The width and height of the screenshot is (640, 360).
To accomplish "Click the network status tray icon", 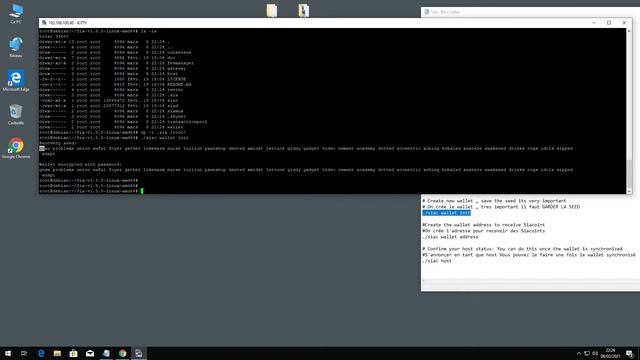I will coord(587,353).
